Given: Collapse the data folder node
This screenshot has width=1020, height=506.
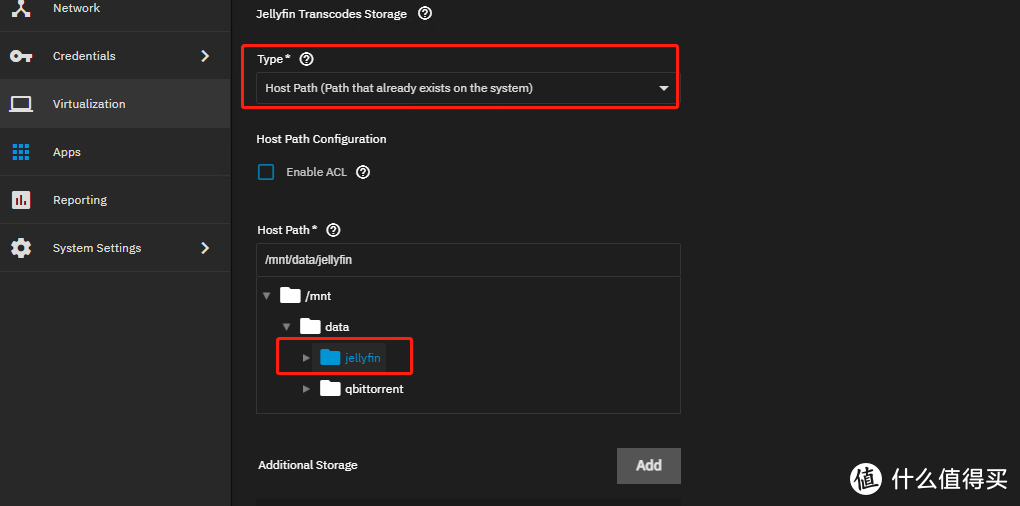Looking at the screenshot, I should 286,327.
